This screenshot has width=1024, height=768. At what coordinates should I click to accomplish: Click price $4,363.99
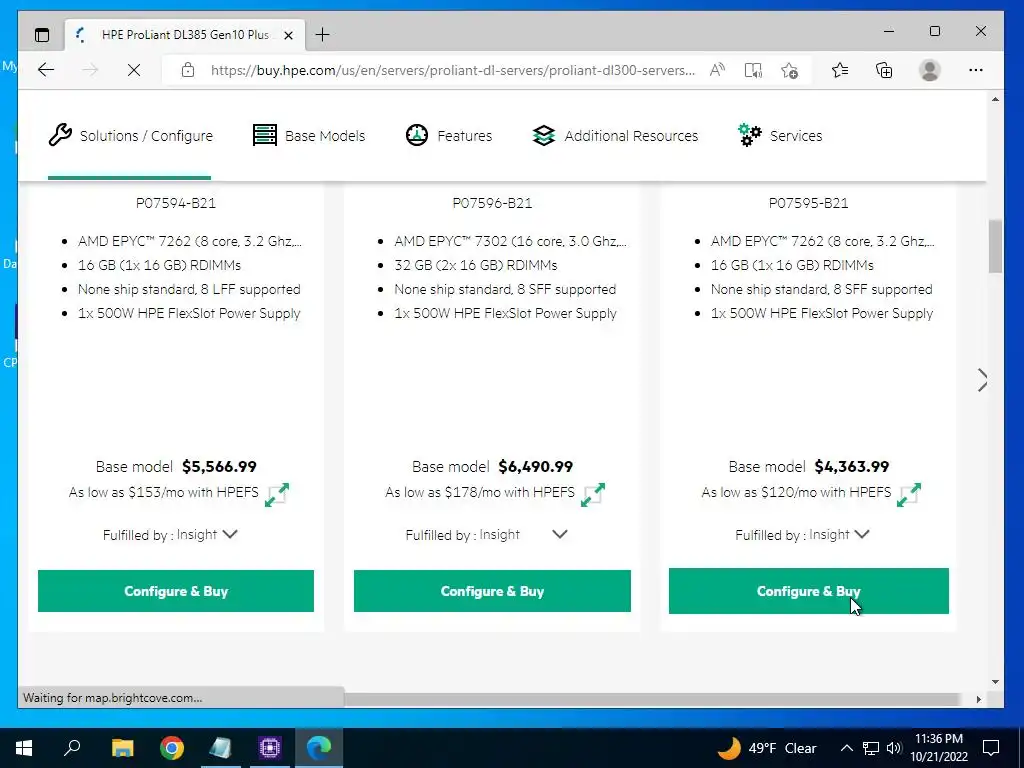852,466
